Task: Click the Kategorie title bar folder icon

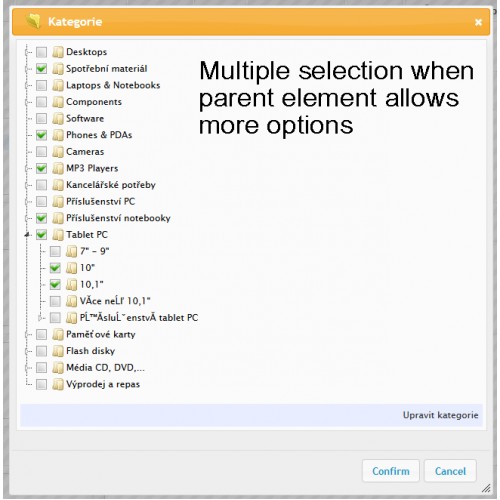Action: (33, 22)
